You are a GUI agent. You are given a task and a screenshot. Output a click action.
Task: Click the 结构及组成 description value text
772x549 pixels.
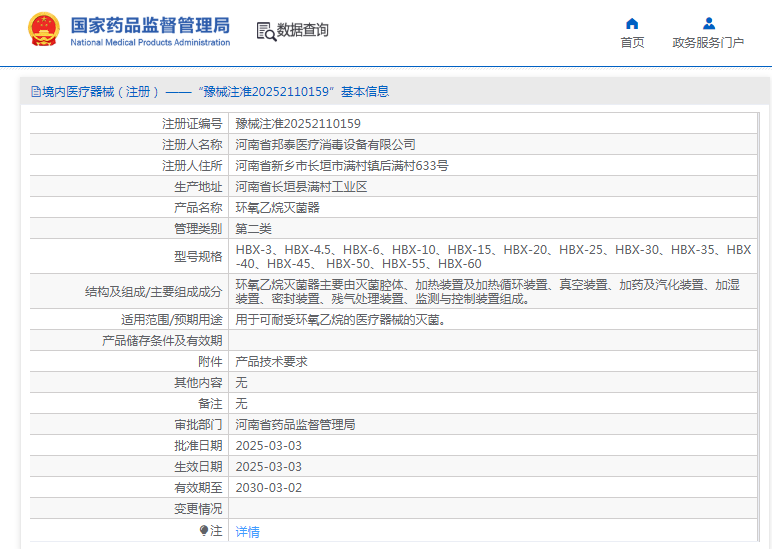point(487,291)
